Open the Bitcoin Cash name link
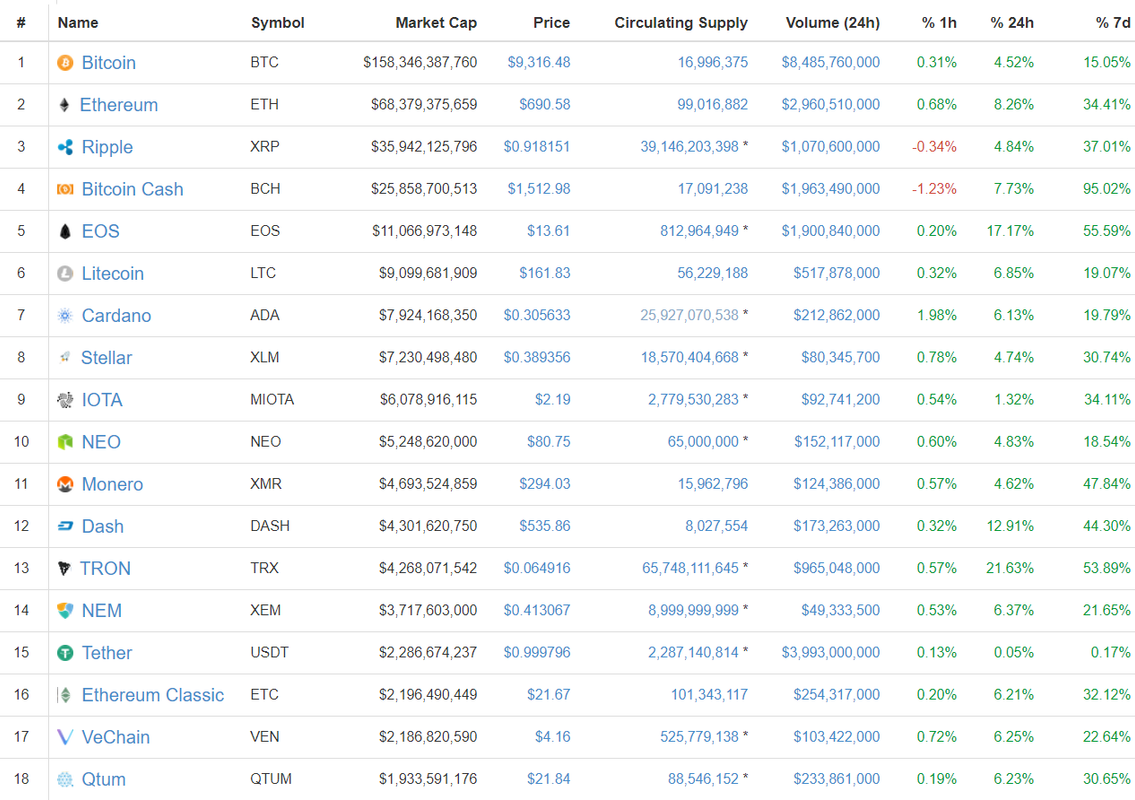This screenshot has height=800, width=1135. (x=132, y=189)
